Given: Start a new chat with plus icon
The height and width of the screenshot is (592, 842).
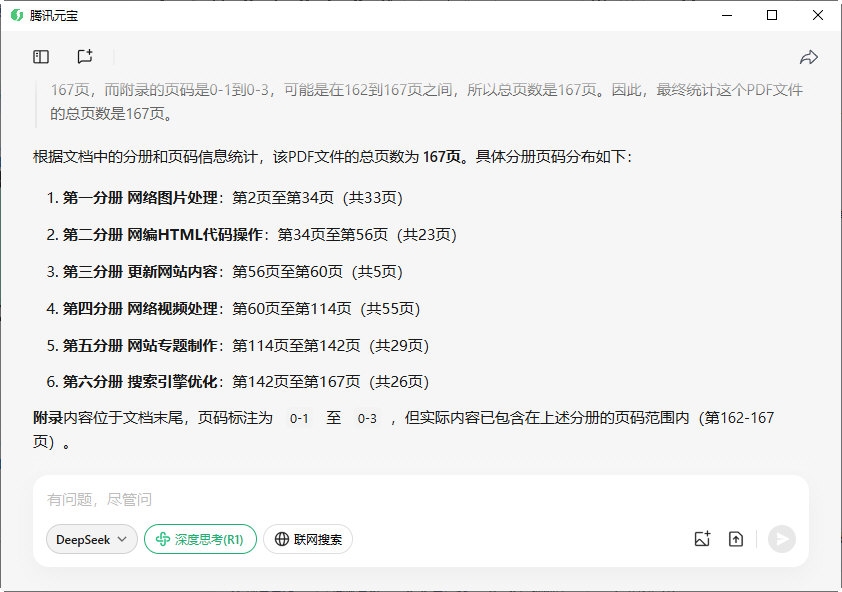Looking at the screenshot, I should [x=85, y=56].
